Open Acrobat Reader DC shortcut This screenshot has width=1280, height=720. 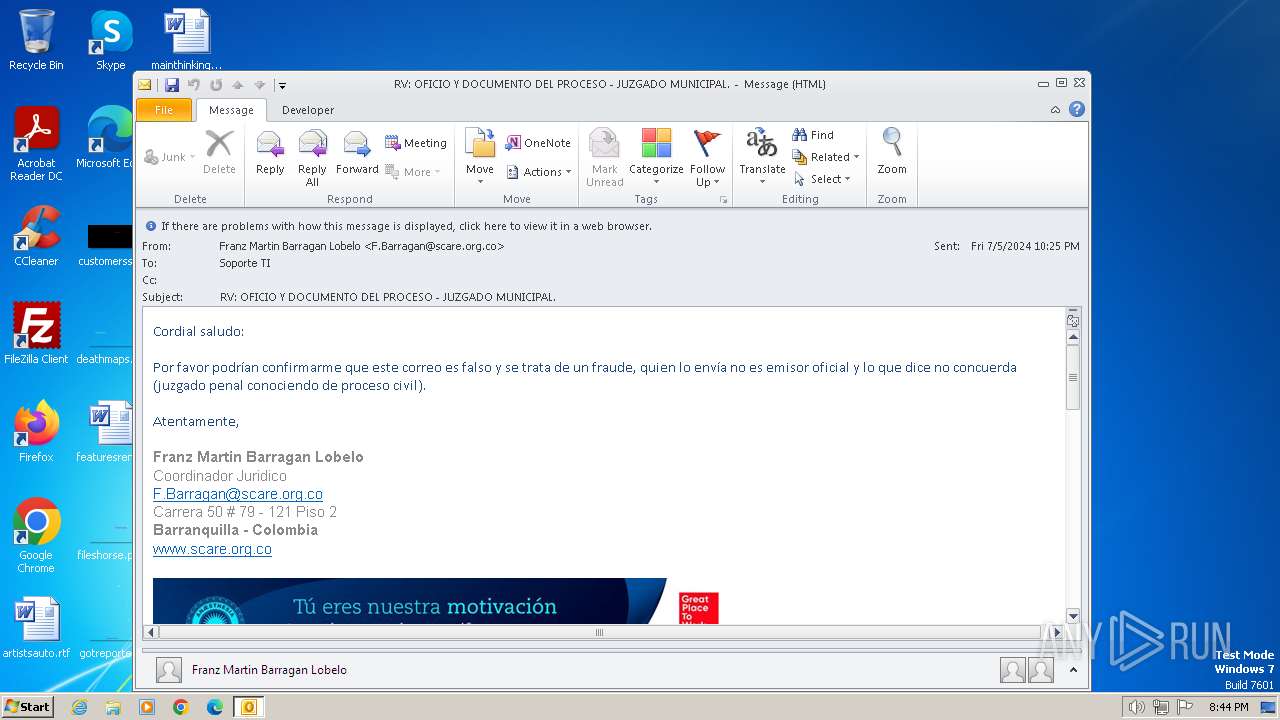tap(36, 144)
